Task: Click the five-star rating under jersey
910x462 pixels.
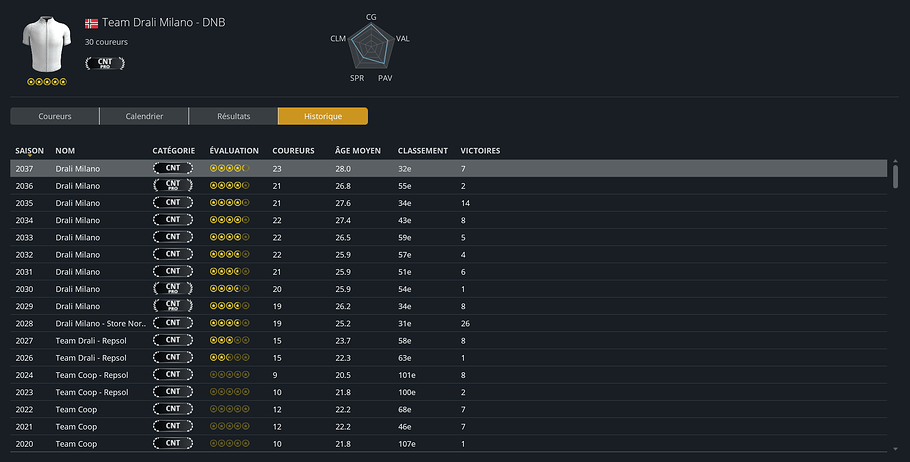Action: [47, 82]
